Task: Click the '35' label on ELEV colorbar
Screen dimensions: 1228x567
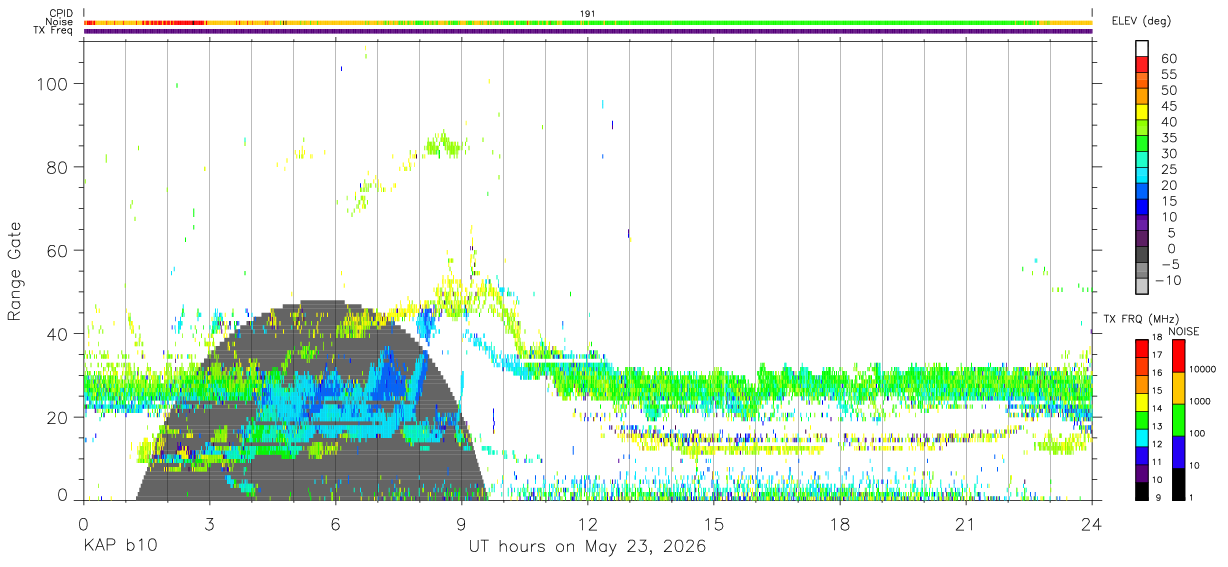Action: coord(1168,137)
